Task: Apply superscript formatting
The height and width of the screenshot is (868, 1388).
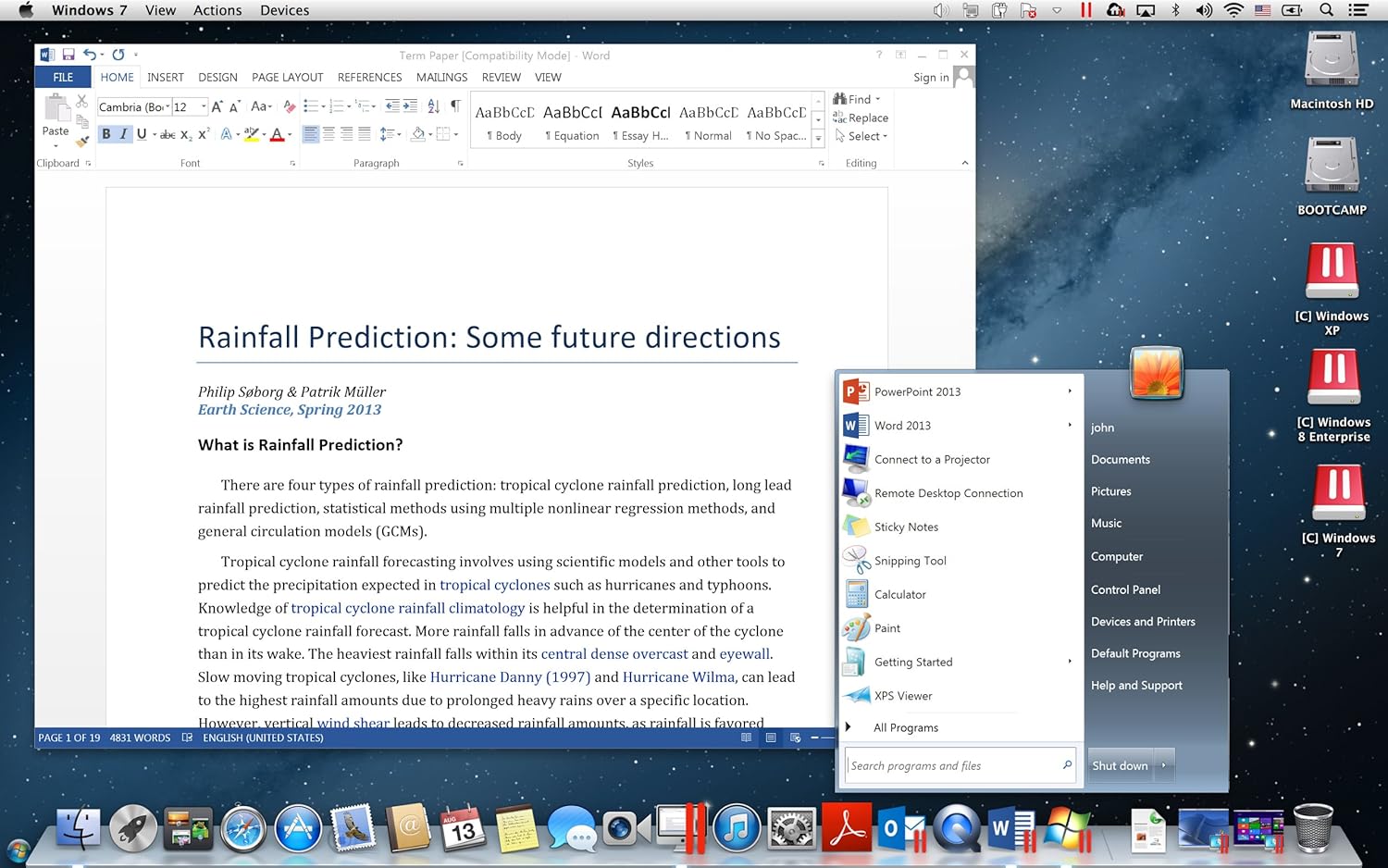Action: (x=203, y=134)
